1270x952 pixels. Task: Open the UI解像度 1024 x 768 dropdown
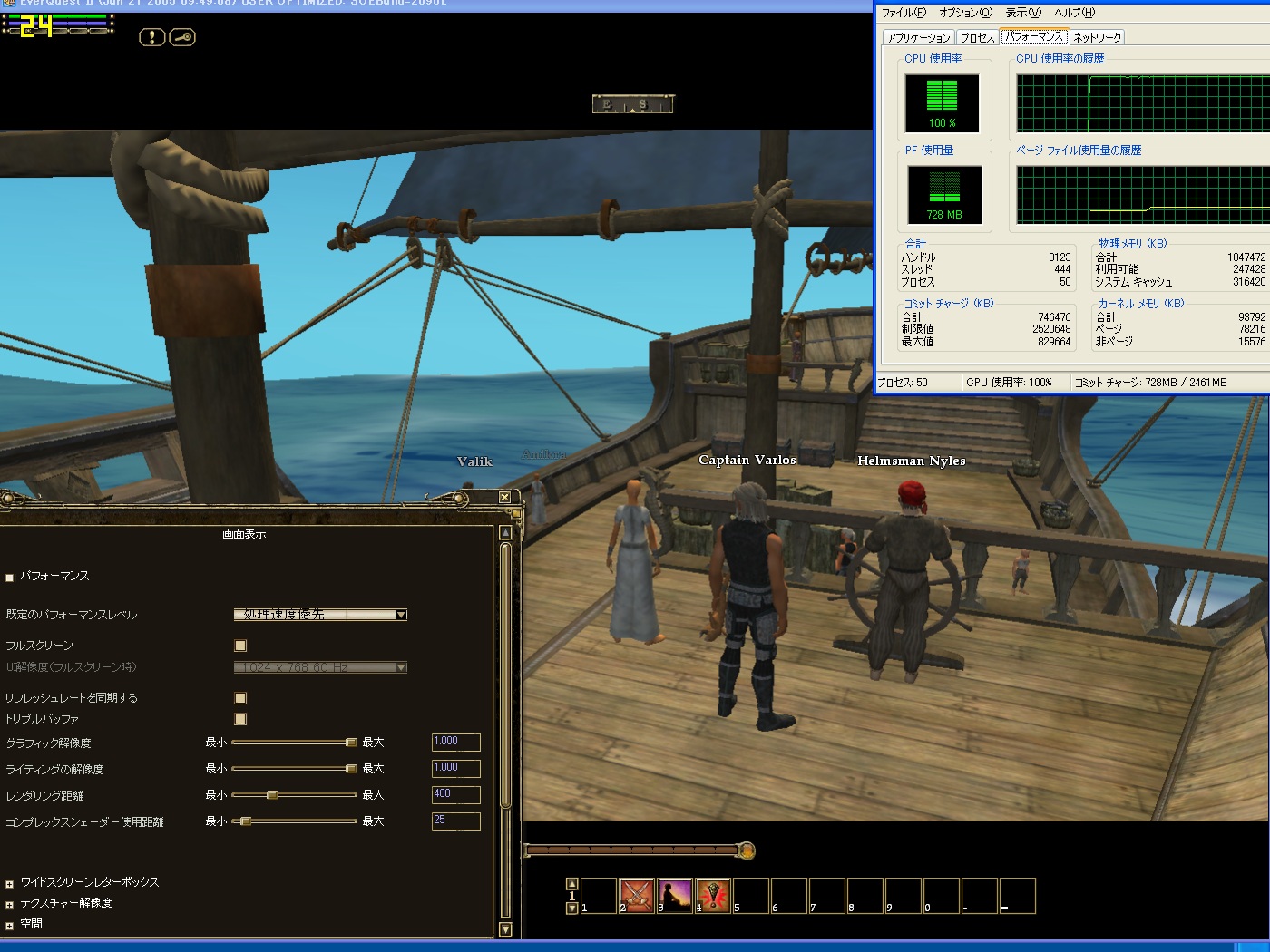[320, 667]
